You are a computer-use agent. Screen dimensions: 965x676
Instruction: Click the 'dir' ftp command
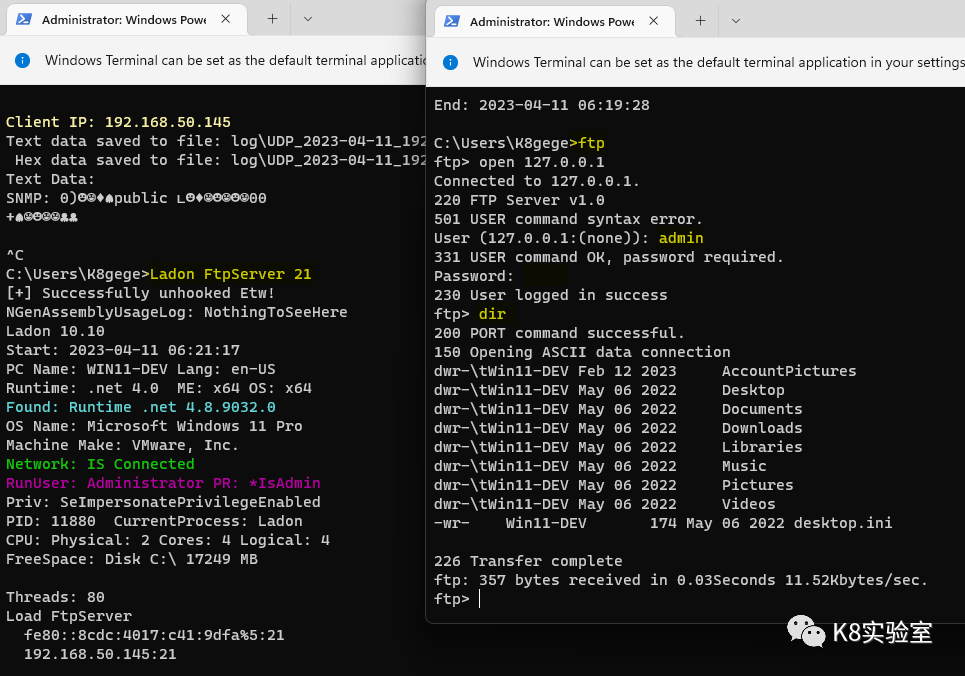pyautogui.click(x=492, y=314)
